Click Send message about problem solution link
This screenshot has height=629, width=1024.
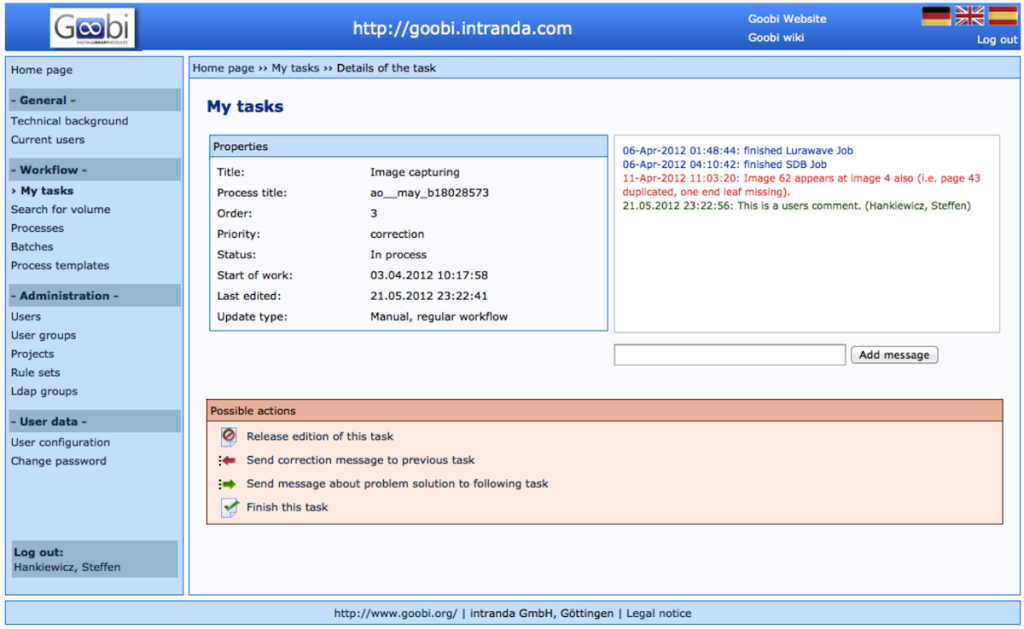(397, 483)
